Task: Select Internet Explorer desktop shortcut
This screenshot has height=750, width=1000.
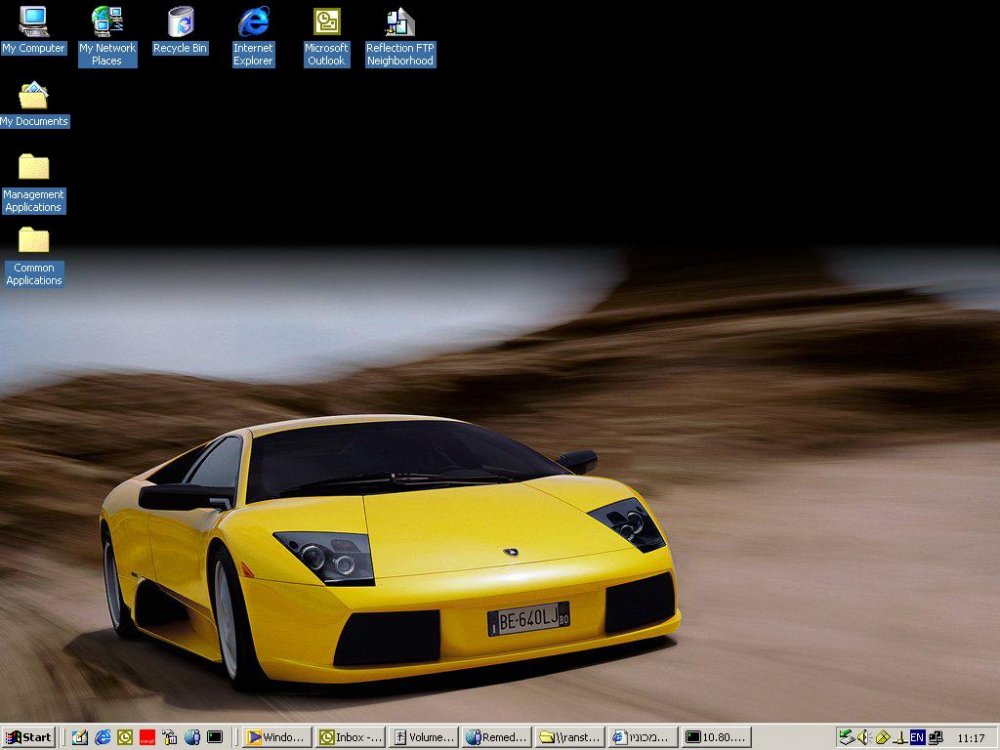Action: (253, 36)
